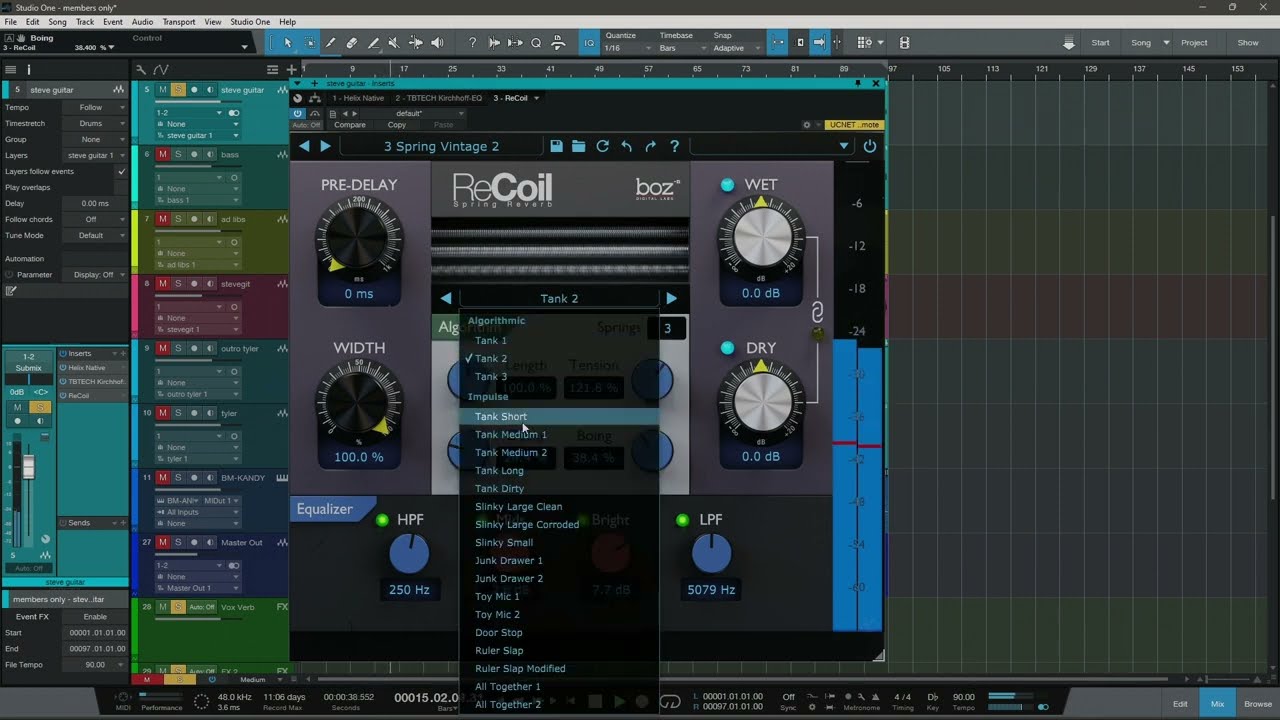
Task: Open the Tune Mode dropdown
Action: click(x=95, y=236)
